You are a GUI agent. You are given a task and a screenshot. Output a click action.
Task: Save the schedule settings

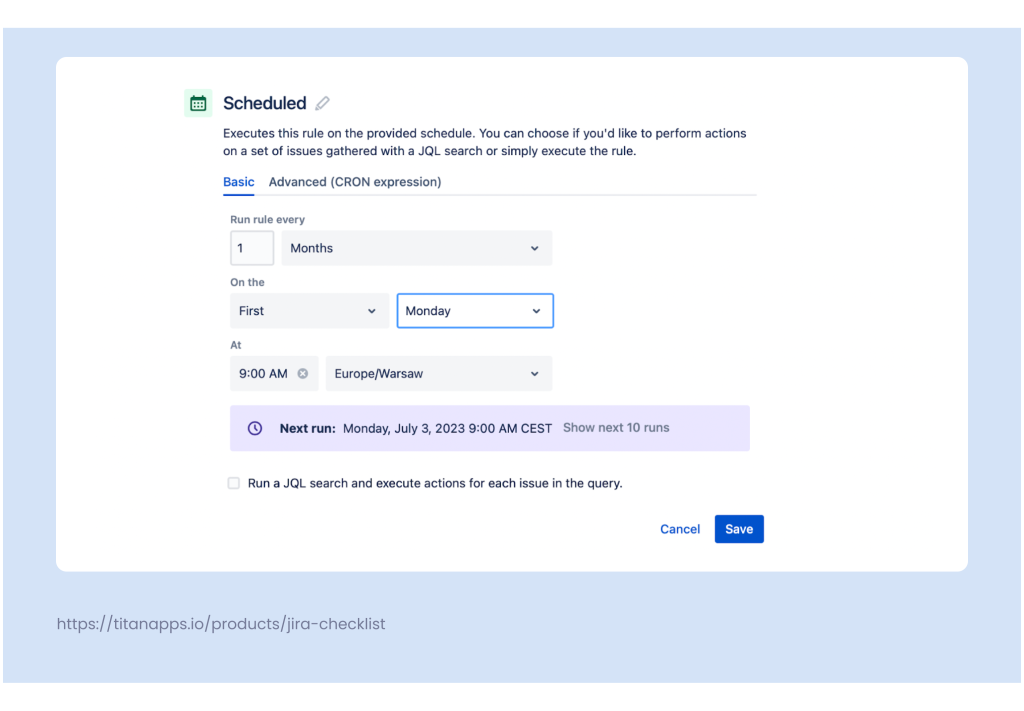[x=739, y=529]
